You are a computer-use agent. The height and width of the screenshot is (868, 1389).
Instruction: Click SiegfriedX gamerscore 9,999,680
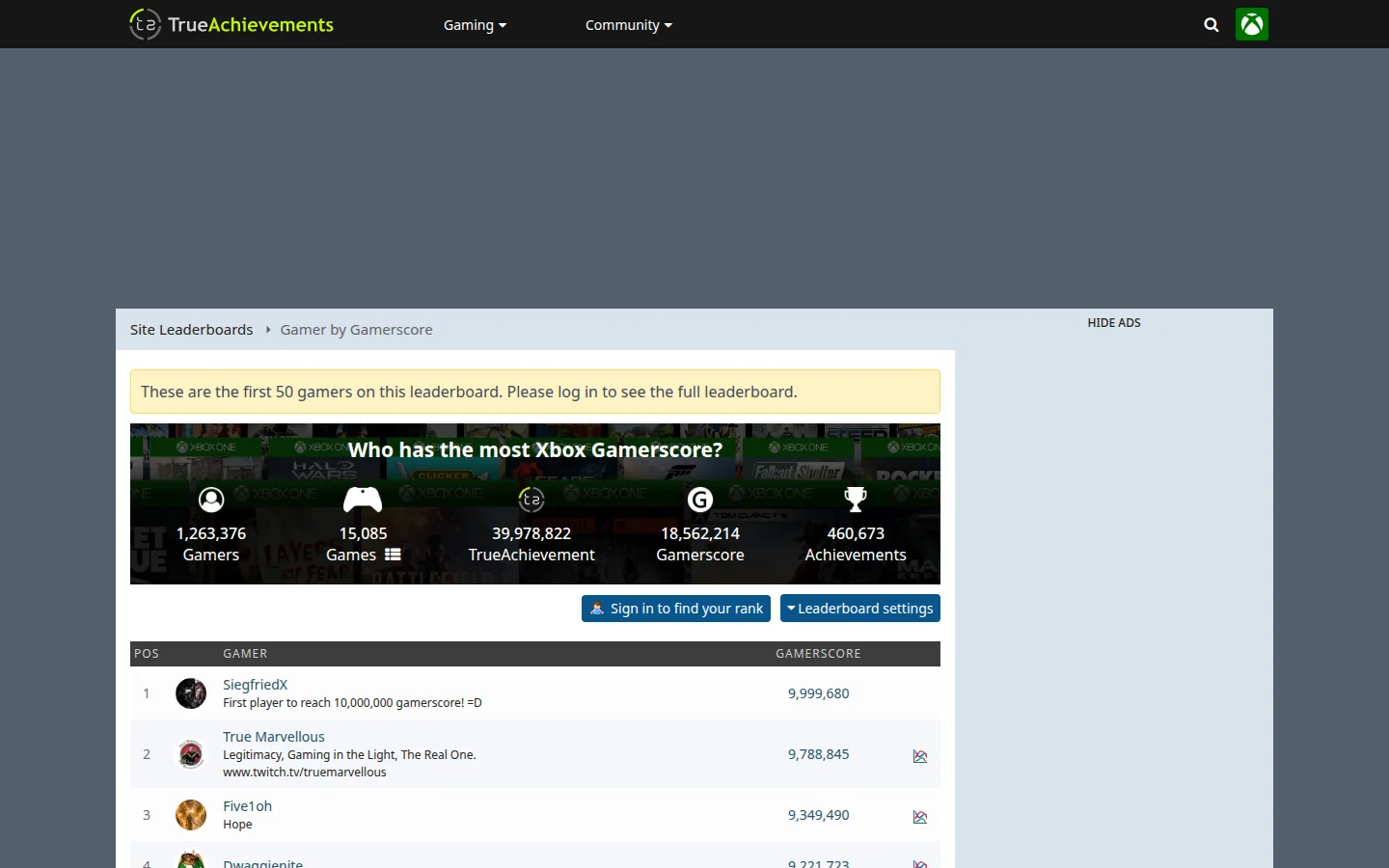[819, 693]
